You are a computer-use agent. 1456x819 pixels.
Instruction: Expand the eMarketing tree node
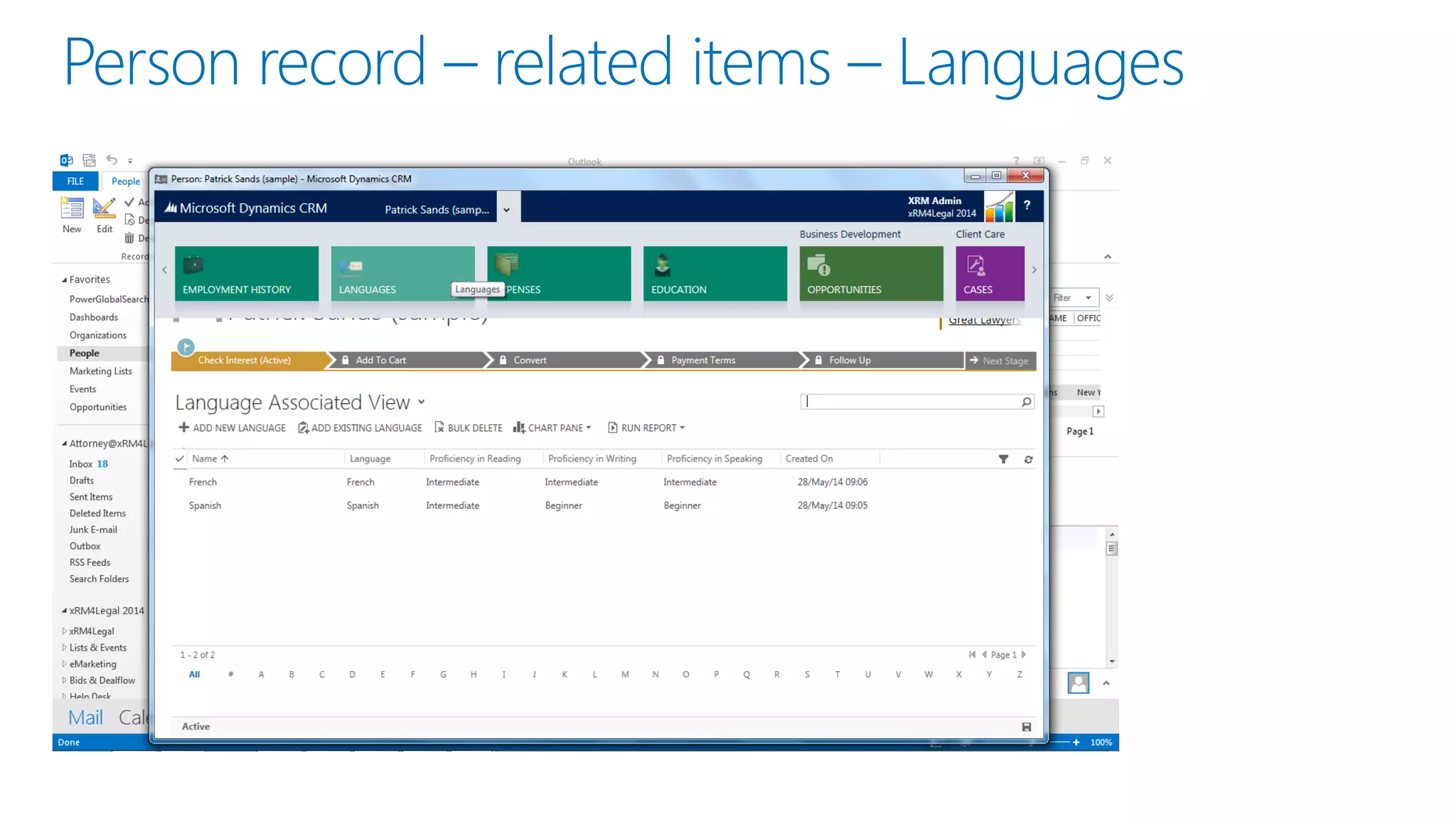tap(64, 664)
